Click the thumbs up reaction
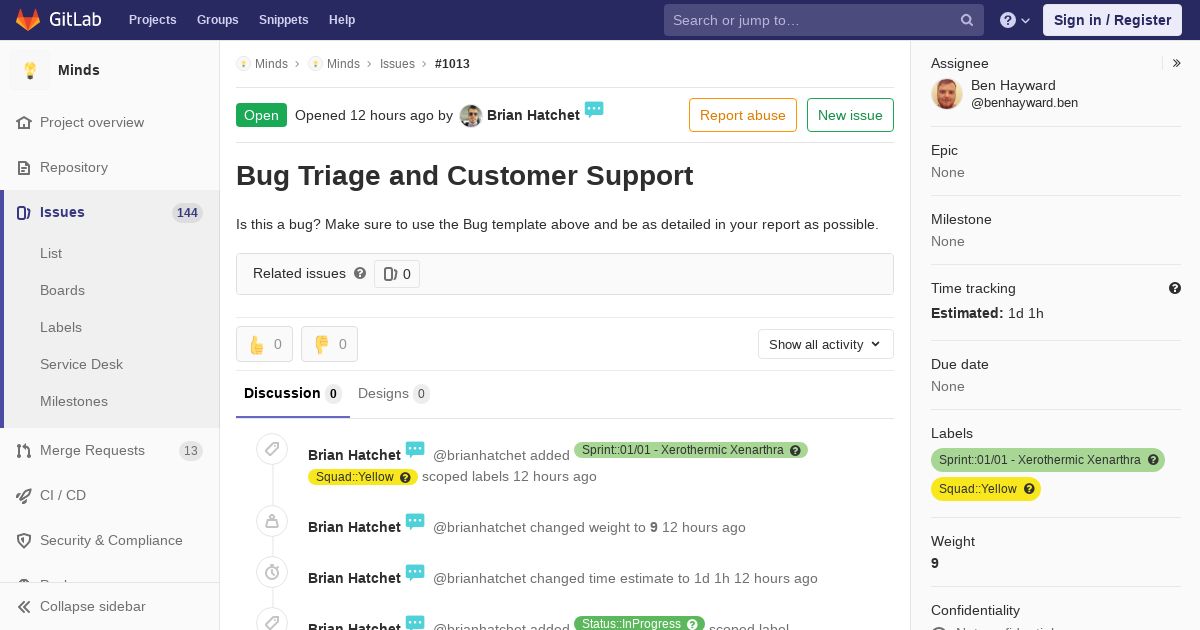Screen dimensions: 1200x630 click(x=264, y=344)
